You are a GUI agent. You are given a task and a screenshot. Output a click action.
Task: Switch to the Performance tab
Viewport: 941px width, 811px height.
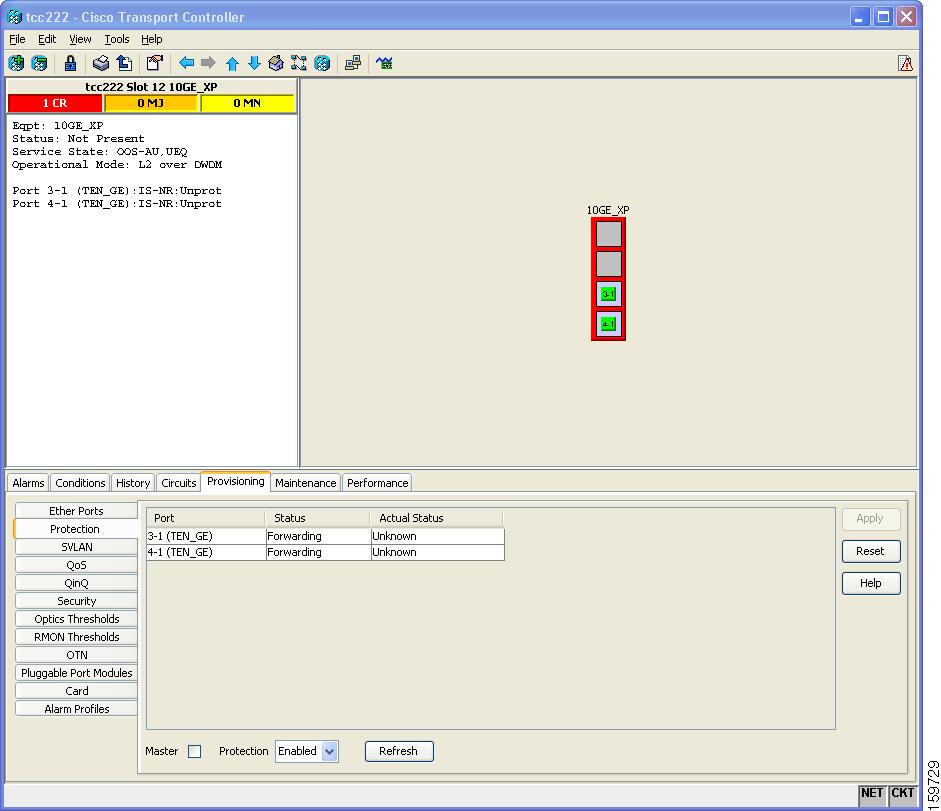(377, 483)
